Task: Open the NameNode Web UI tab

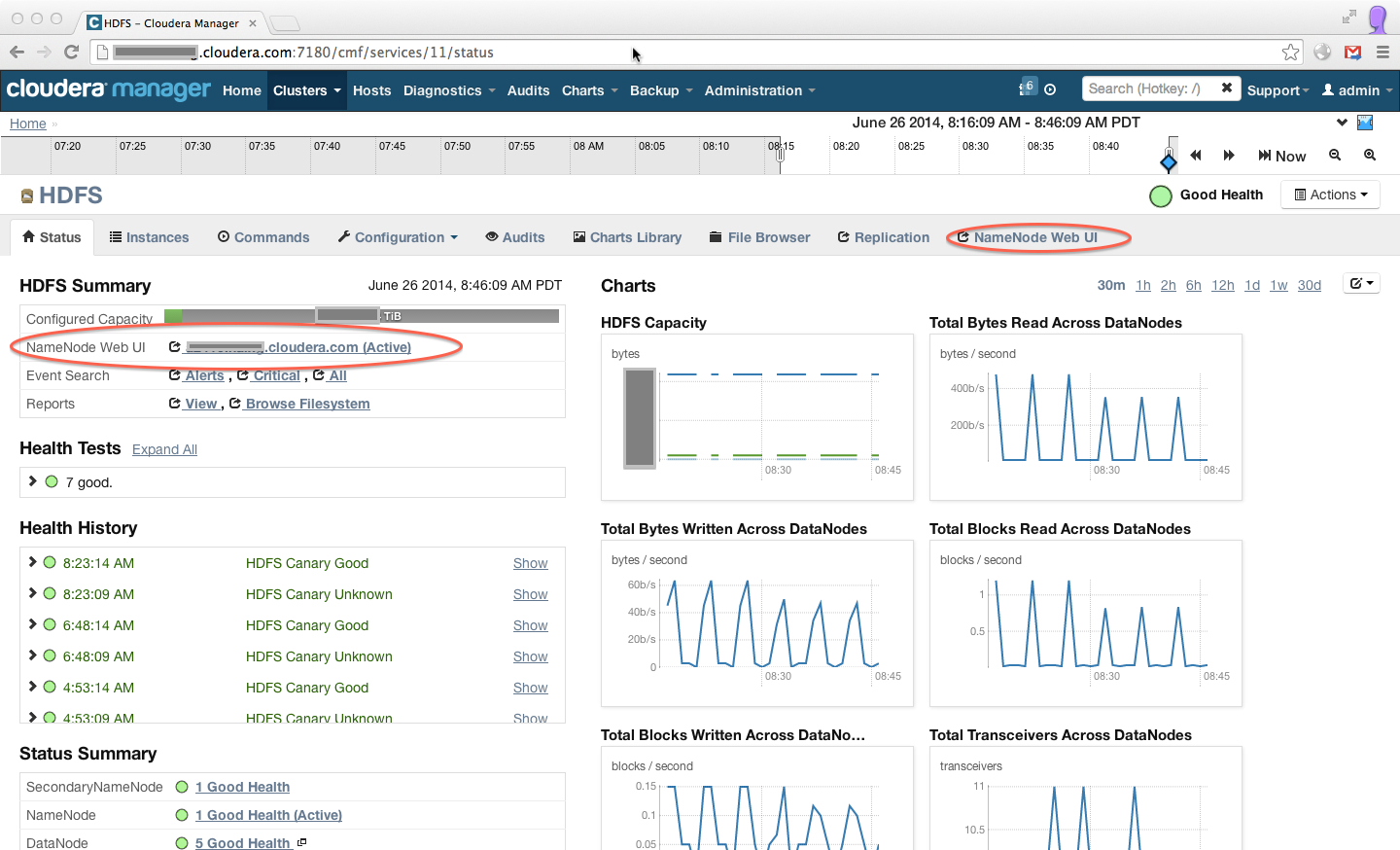Action: [x=1028, y=237]
